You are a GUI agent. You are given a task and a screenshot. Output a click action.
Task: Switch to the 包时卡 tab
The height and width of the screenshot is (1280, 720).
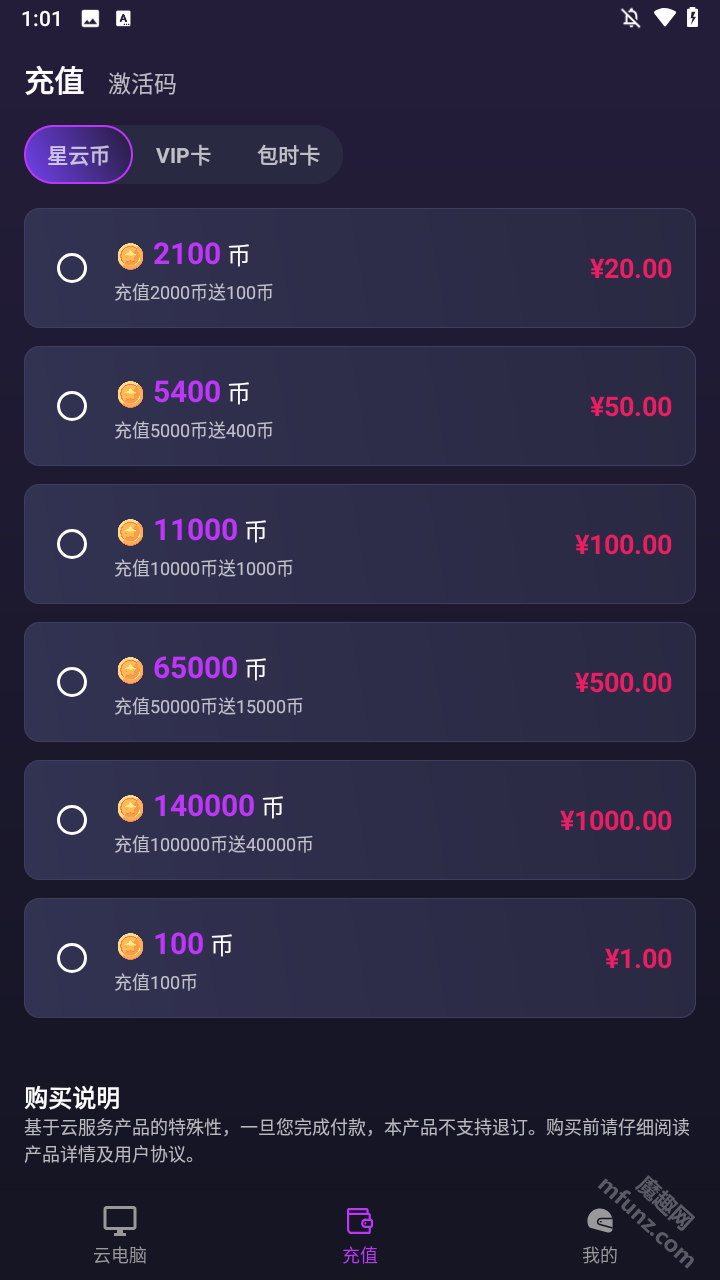click(x=288, y=155)
